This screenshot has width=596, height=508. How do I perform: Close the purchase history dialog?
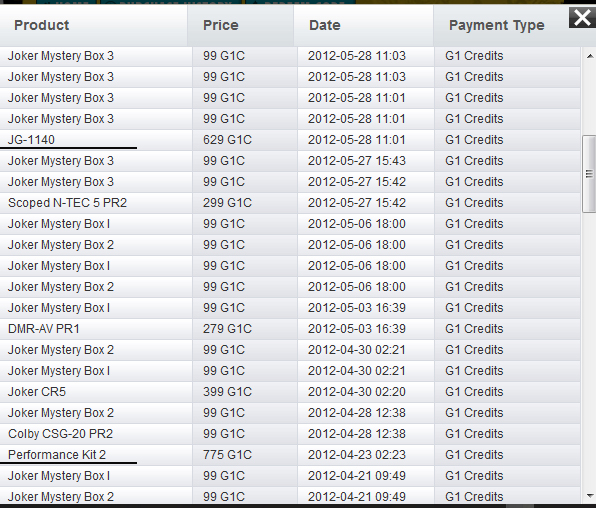(582, 17)
